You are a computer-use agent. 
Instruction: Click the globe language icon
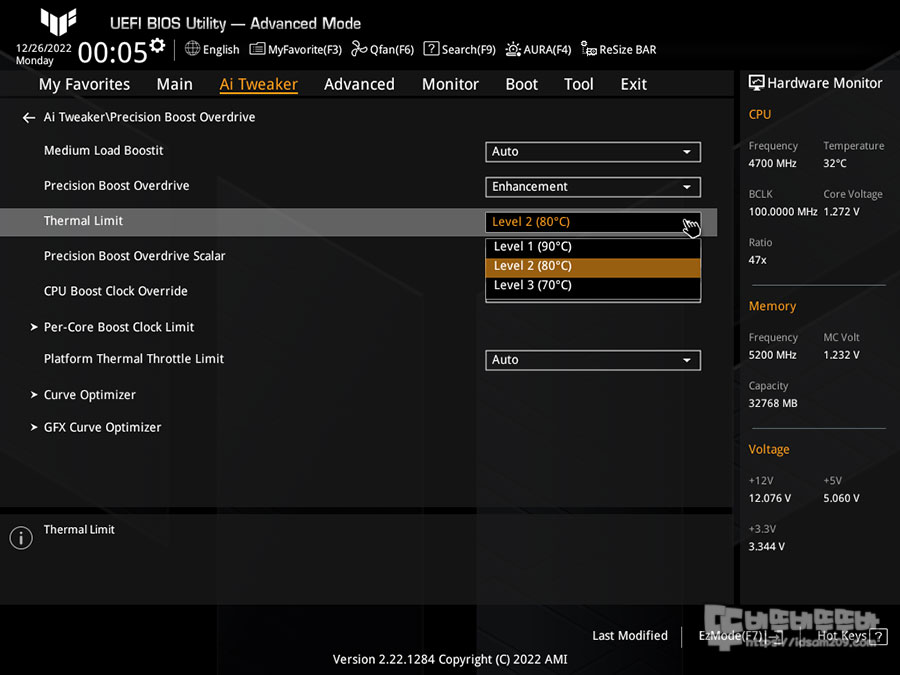[192, 49]
